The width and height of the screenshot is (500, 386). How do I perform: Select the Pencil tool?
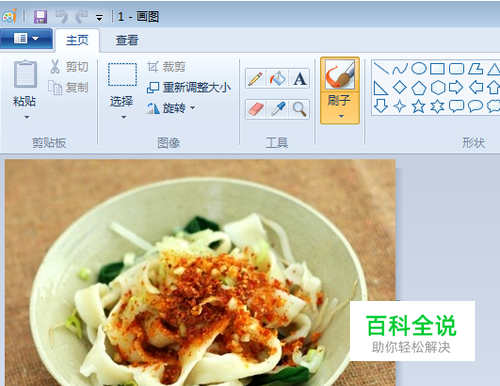point(256,79)
